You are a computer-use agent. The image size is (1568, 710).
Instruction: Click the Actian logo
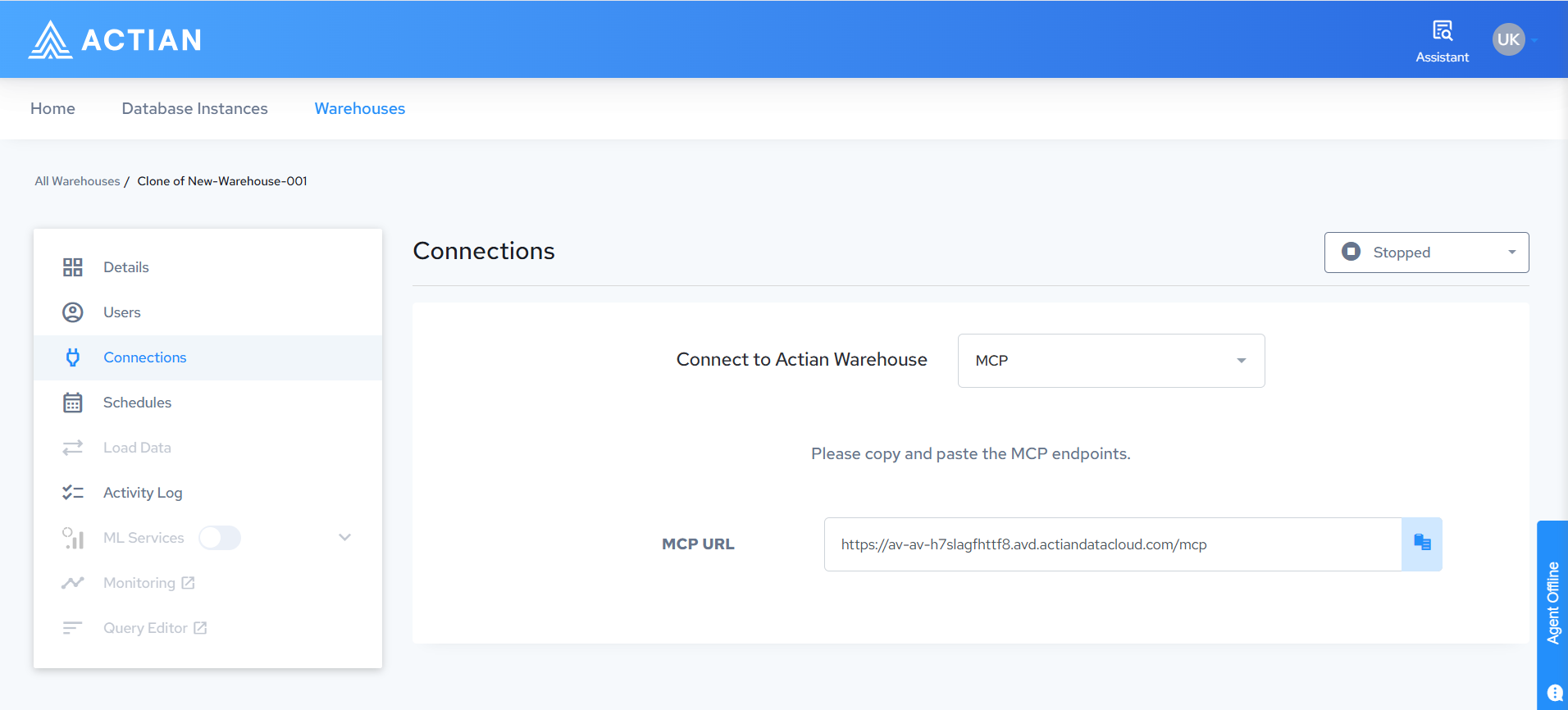tap(116, 39)
